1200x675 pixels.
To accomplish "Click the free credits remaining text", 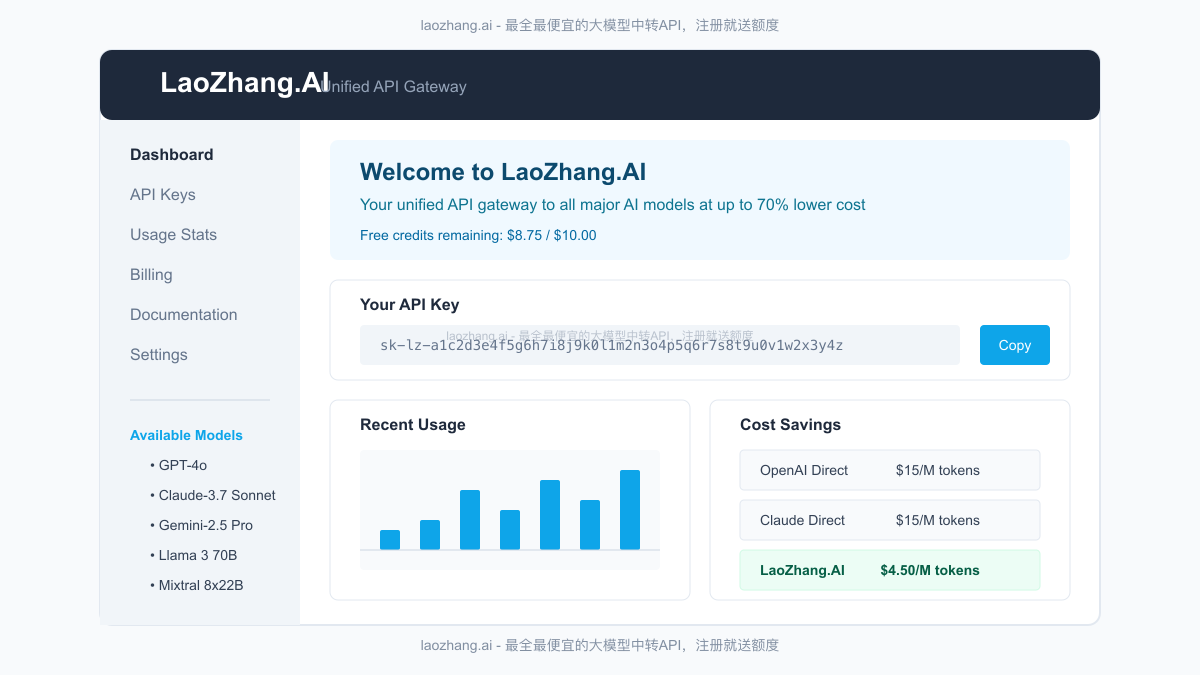I will 478,235.
